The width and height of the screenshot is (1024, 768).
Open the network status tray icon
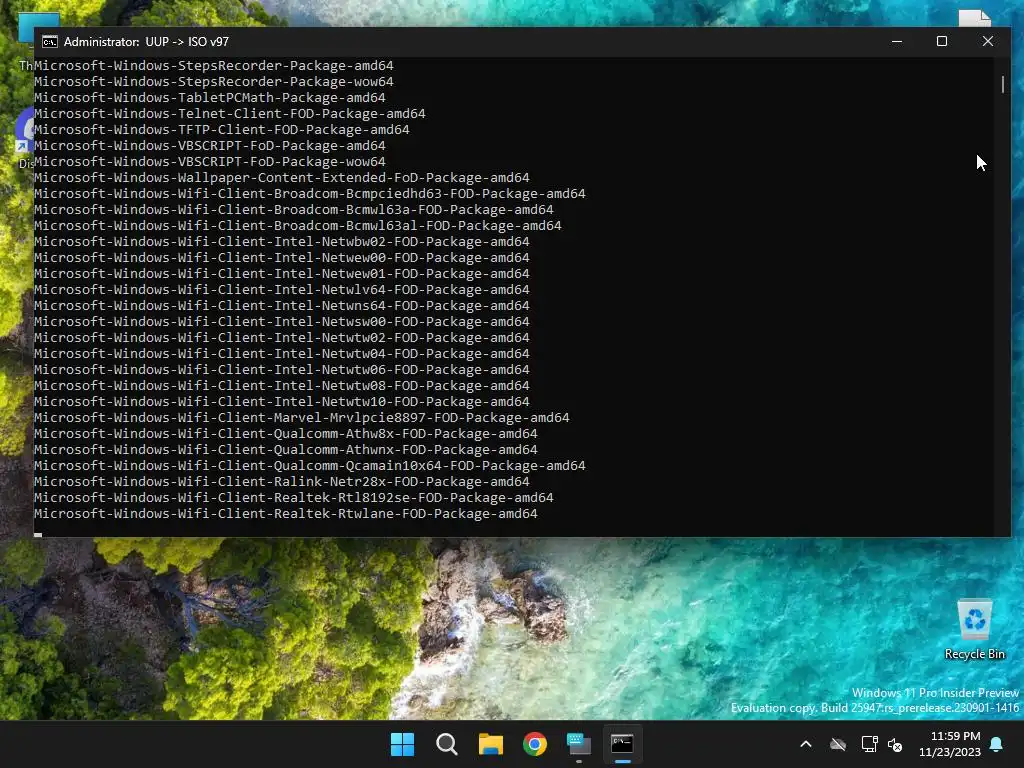(x=869, y=744)
